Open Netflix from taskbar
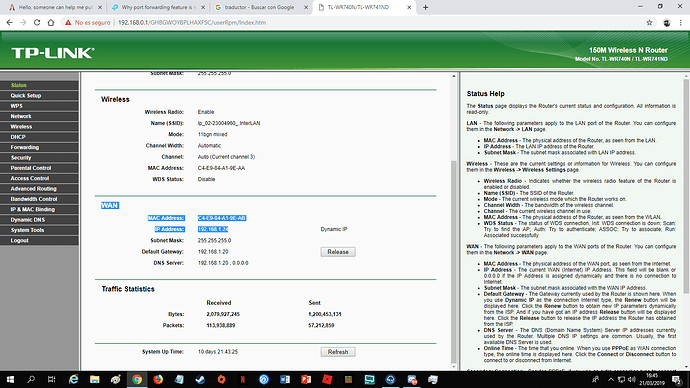This screenshot has width=690, height=388. pyautogui.click(x=242, y=379)
